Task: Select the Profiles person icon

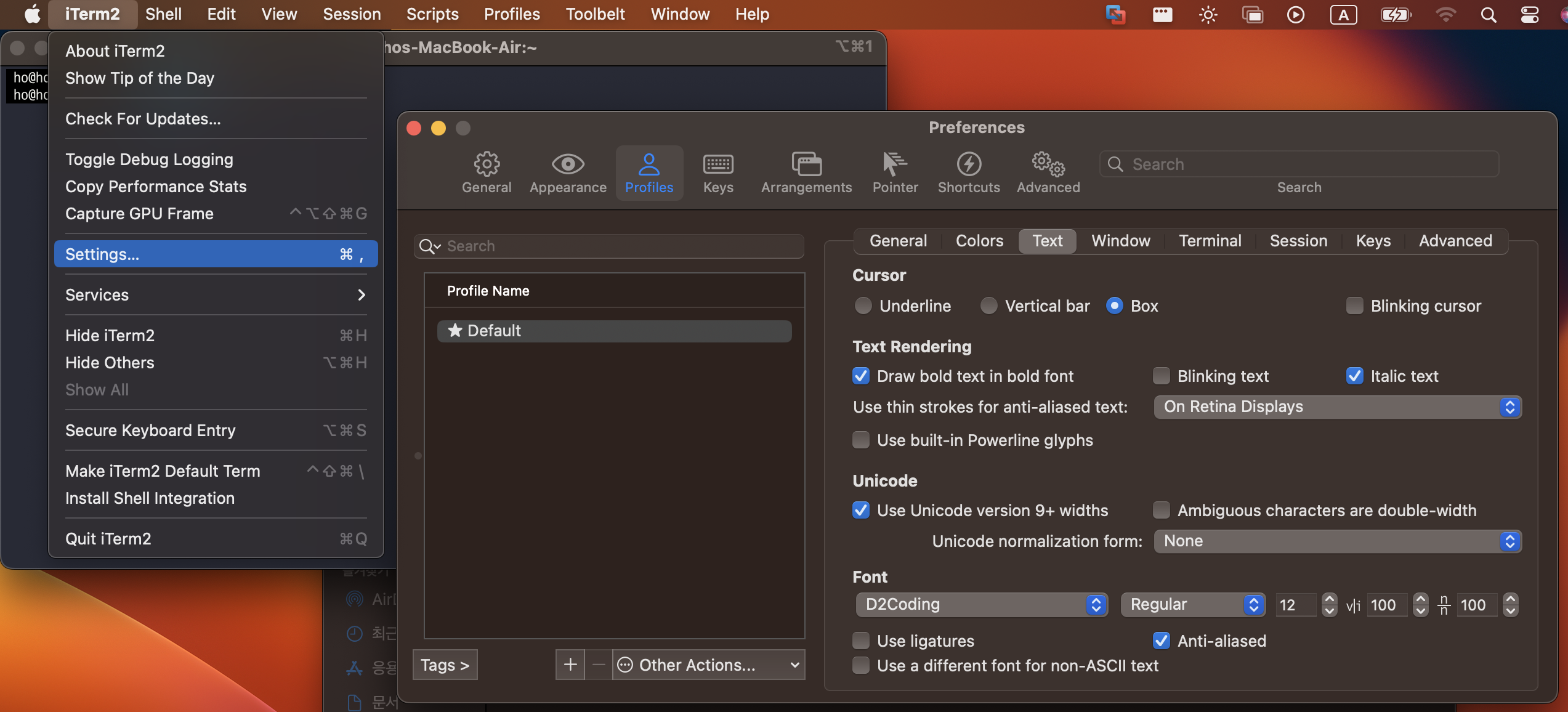Action: (x=649, y=164)
